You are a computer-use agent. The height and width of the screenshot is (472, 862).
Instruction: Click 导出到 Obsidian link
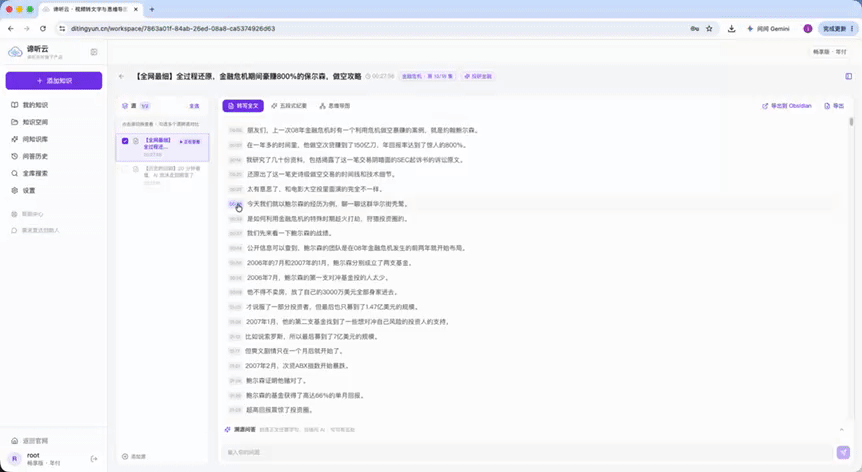787,105
